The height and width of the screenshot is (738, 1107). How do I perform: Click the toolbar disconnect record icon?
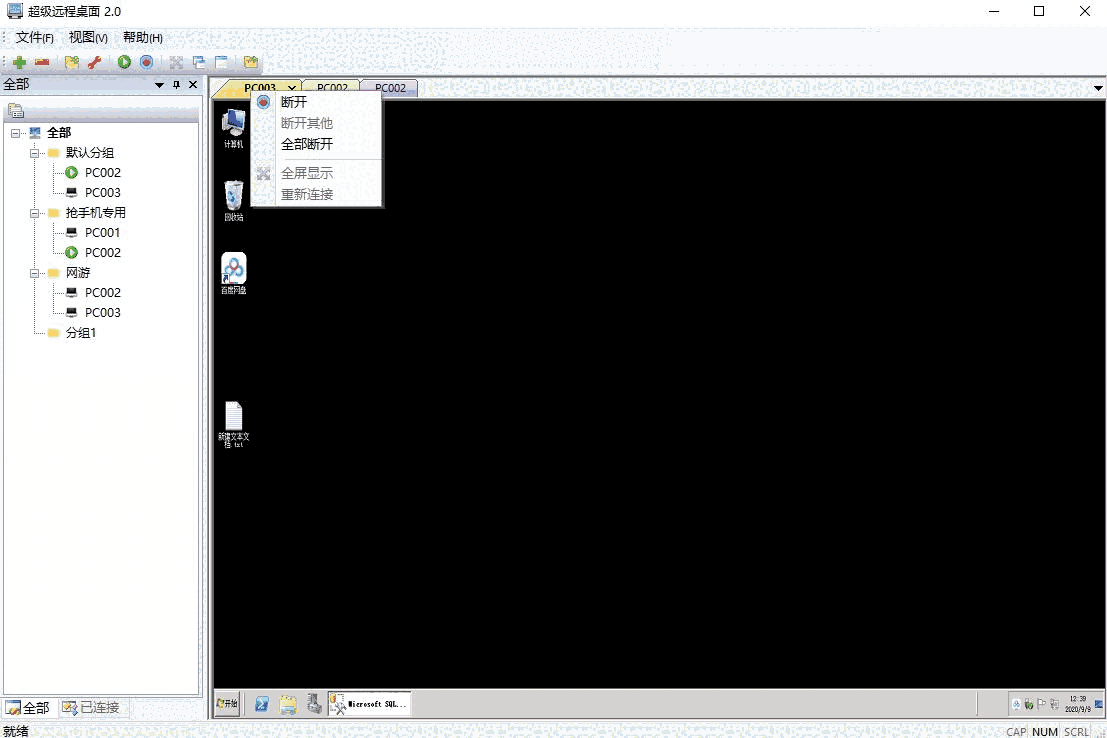(x=146, y=62)
